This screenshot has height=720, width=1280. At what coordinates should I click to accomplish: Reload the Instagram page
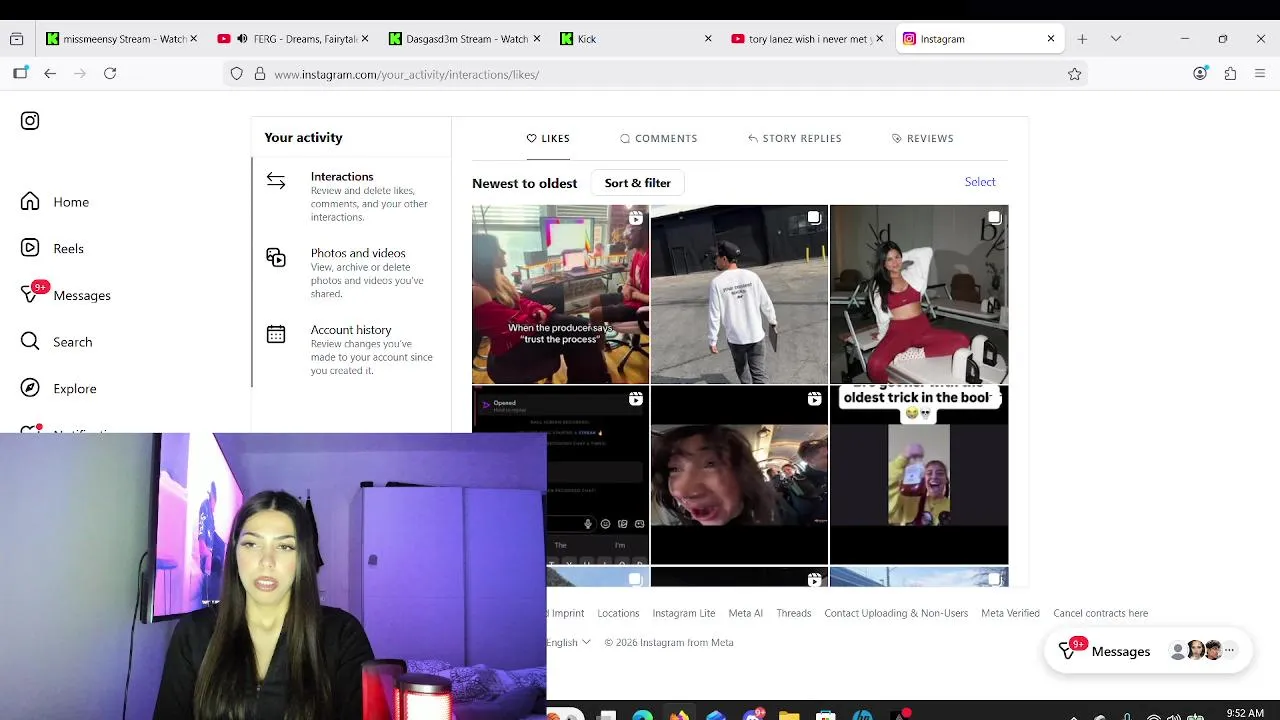click(x=110, y=73)
